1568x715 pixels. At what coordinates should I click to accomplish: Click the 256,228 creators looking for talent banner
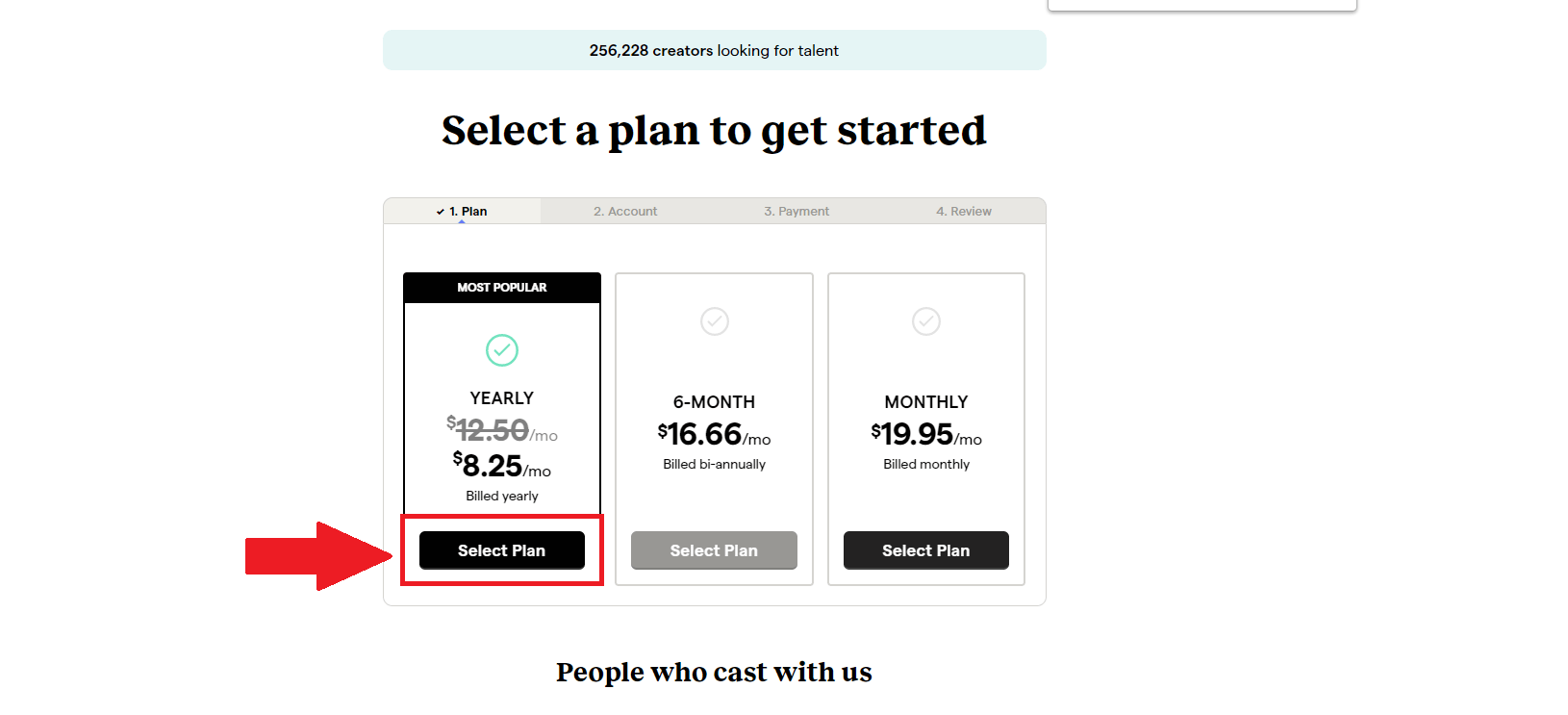(714, 51)
